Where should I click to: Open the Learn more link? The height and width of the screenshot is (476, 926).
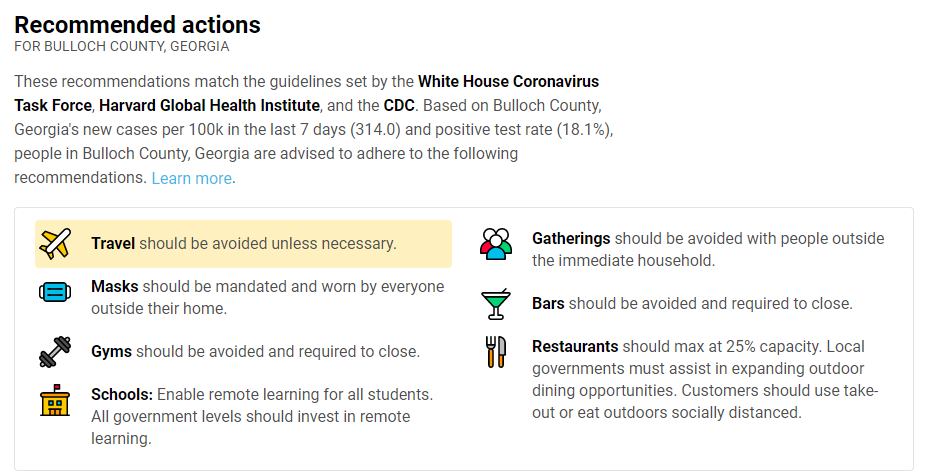coord(192,178)
